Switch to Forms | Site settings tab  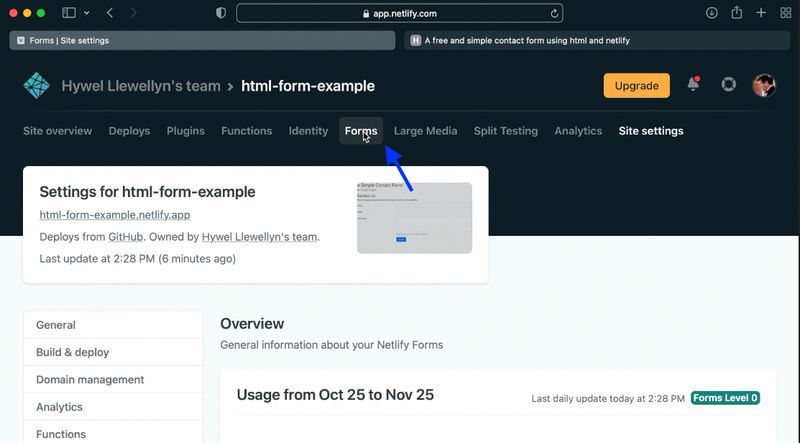pyautogui.click(x=202, y=40)
